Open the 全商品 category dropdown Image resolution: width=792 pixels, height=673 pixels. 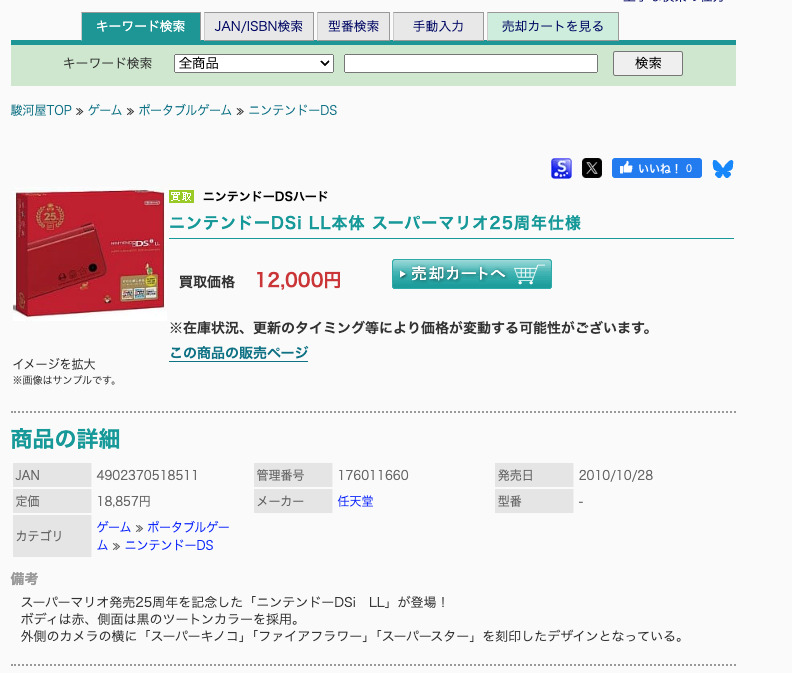tap(254, 64)
